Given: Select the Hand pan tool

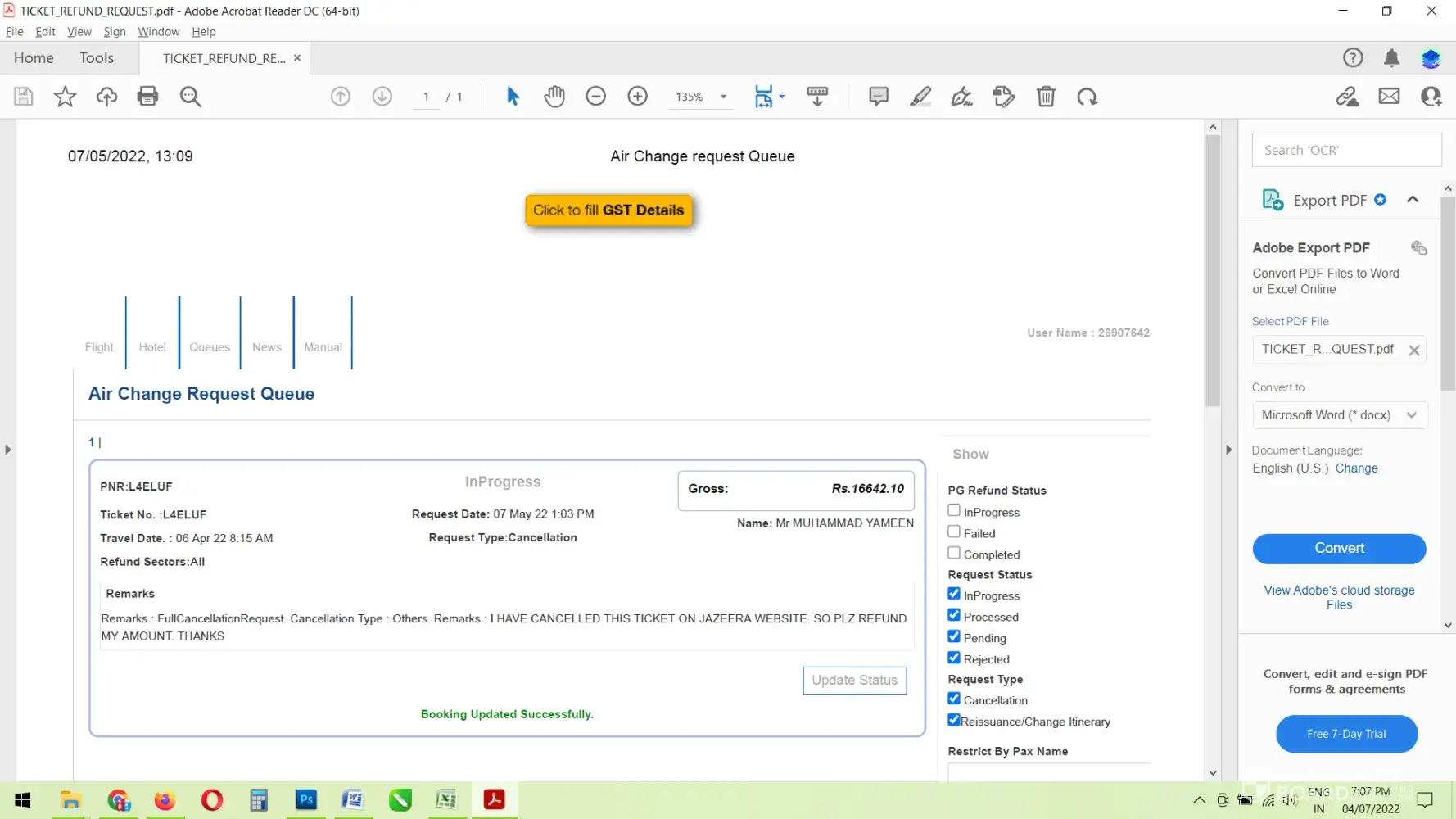Looking at the screenshot, I should [x=554, y=97].
